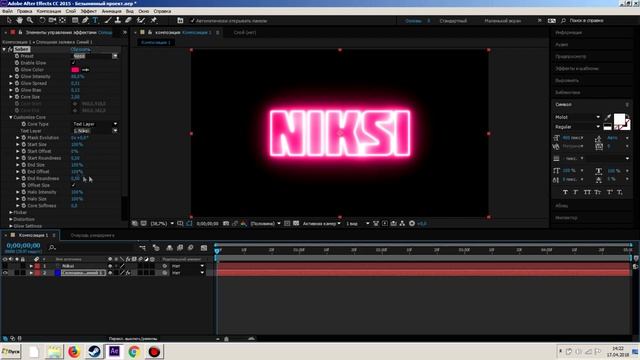Image resolution: width=640 pixels, height=360 pixels.
Task: Select the Selection arrow tool
Action: (9, 20)
